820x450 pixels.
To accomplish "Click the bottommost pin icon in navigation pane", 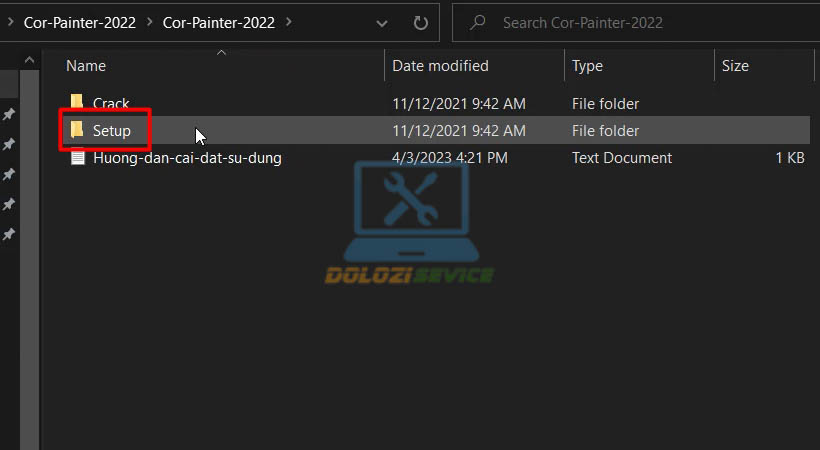I will [x=9, y=234].
